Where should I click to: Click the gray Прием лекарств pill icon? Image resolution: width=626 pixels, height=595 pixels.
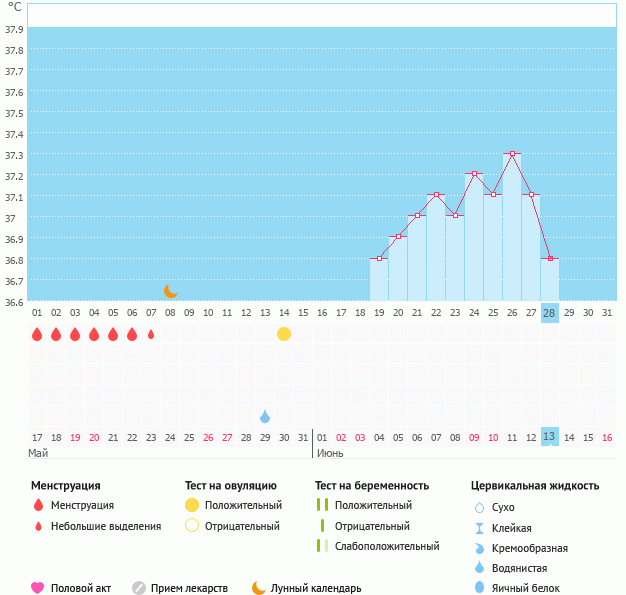[x=139, y=588]
